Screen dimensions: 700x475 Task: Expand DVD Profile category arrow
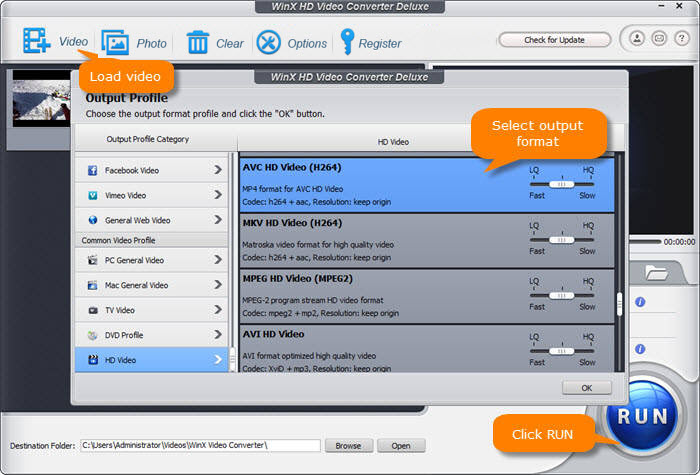coord(218,334)
